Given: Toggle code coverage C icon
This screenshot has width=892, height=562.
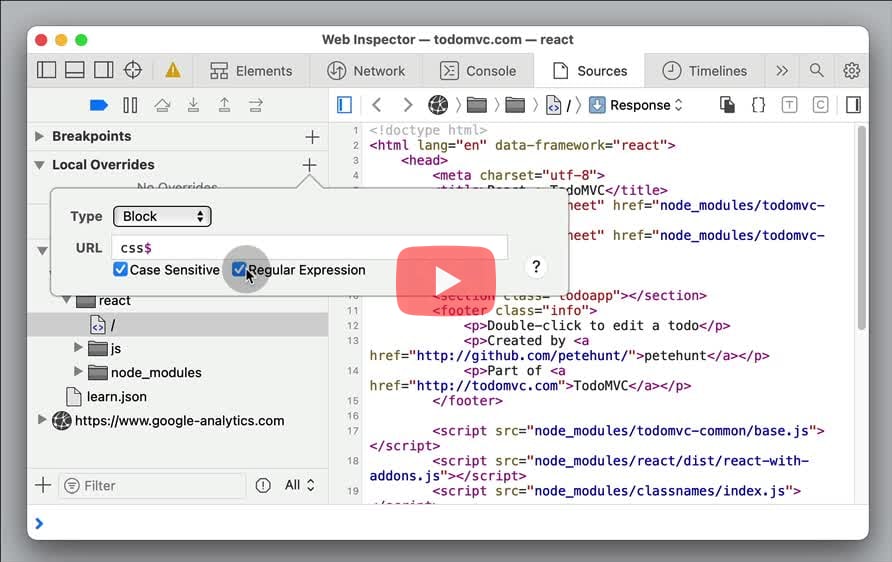Looking at the screenshot, I should [820, 105].
